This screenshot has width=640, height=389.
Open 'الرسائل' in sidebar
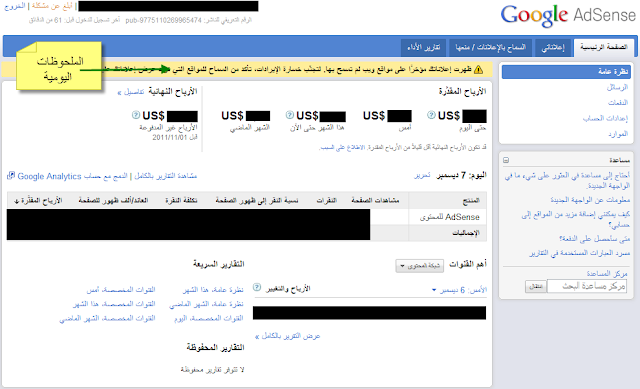click(x=617, y=87)
